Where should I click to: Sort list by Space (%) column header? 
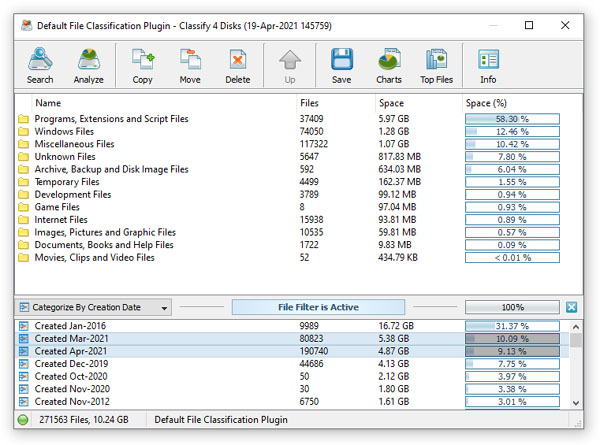coord(486,103)
